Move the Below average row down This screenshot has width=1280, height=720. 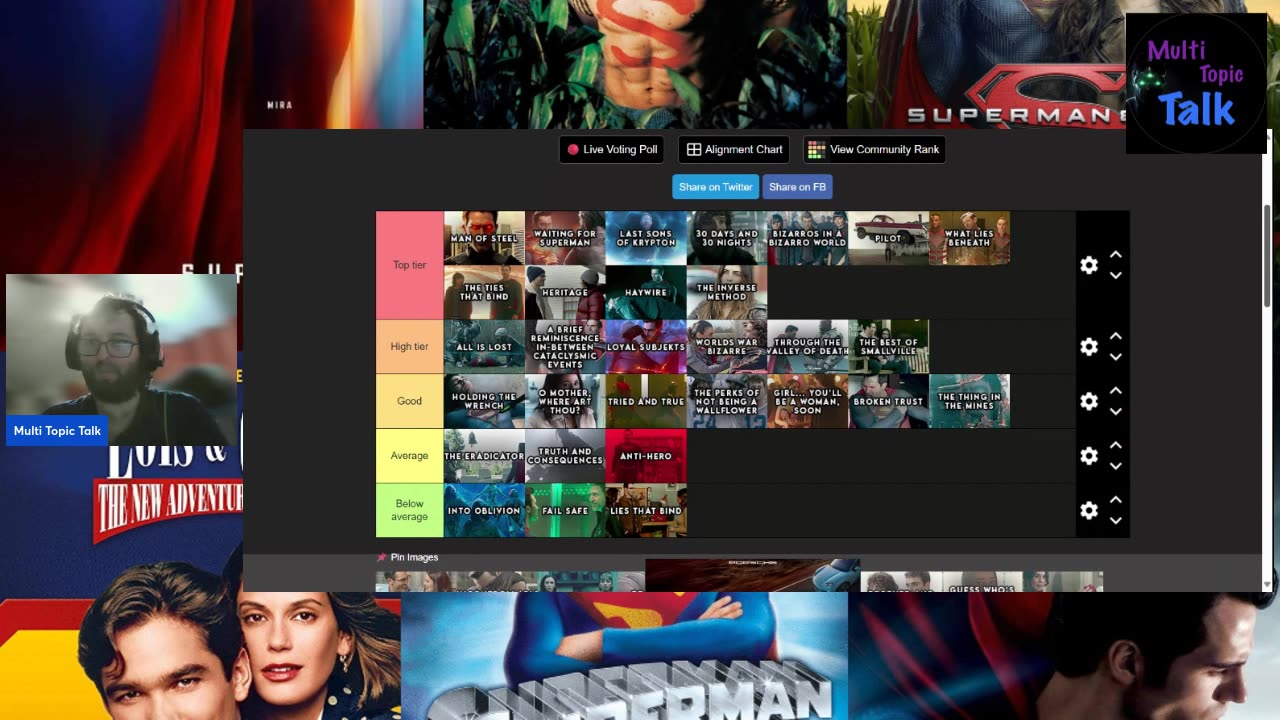click(x=1116, y=520)
